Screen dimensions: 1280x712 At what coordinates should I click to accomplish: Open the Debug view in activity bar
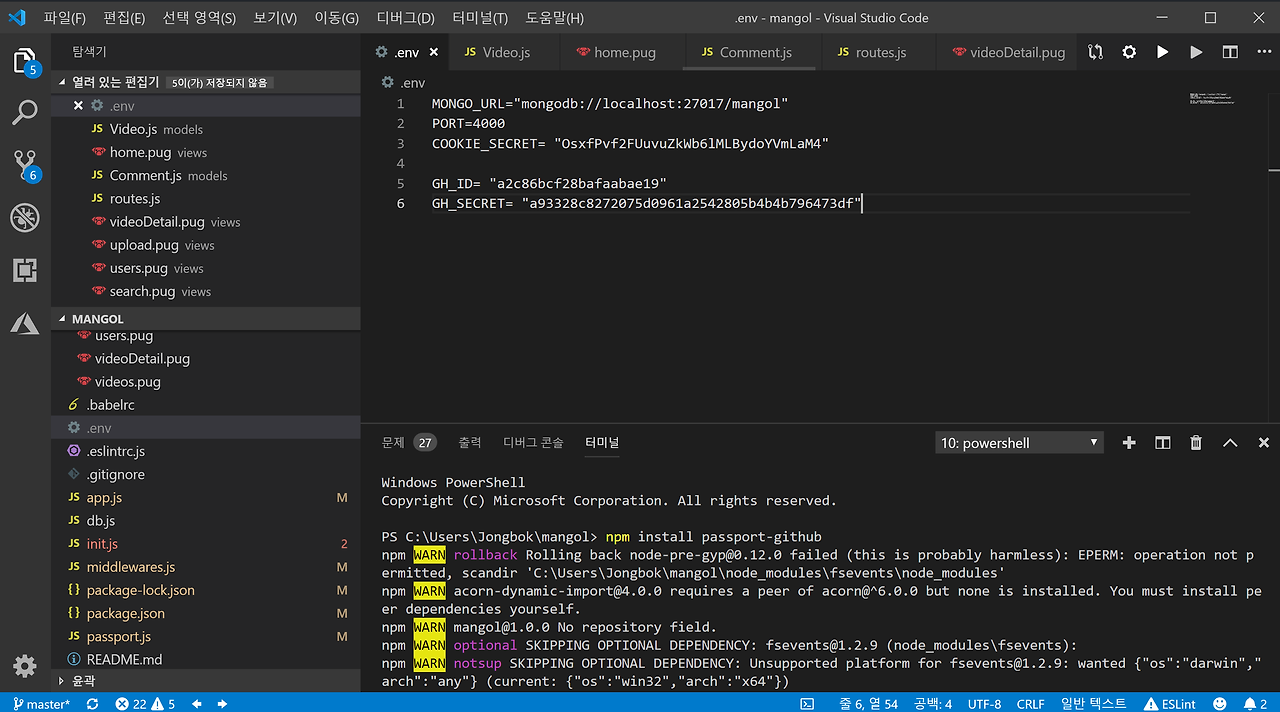25,218
